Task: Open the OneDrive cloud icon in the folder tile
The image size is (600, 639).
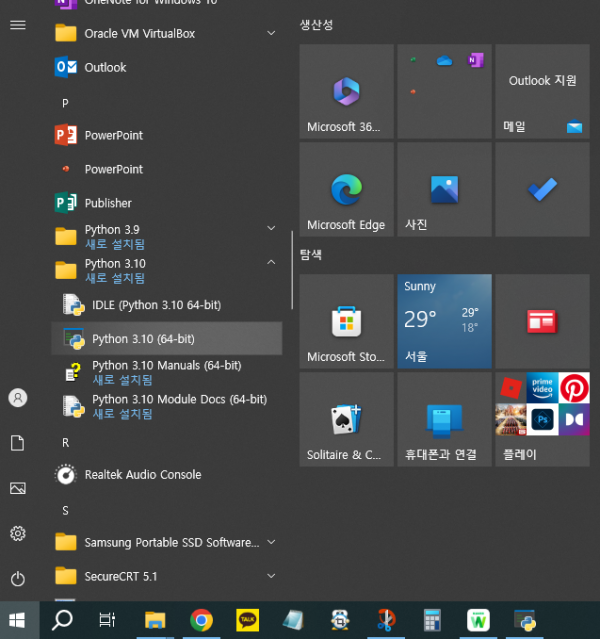Action: tap(444, 61)
